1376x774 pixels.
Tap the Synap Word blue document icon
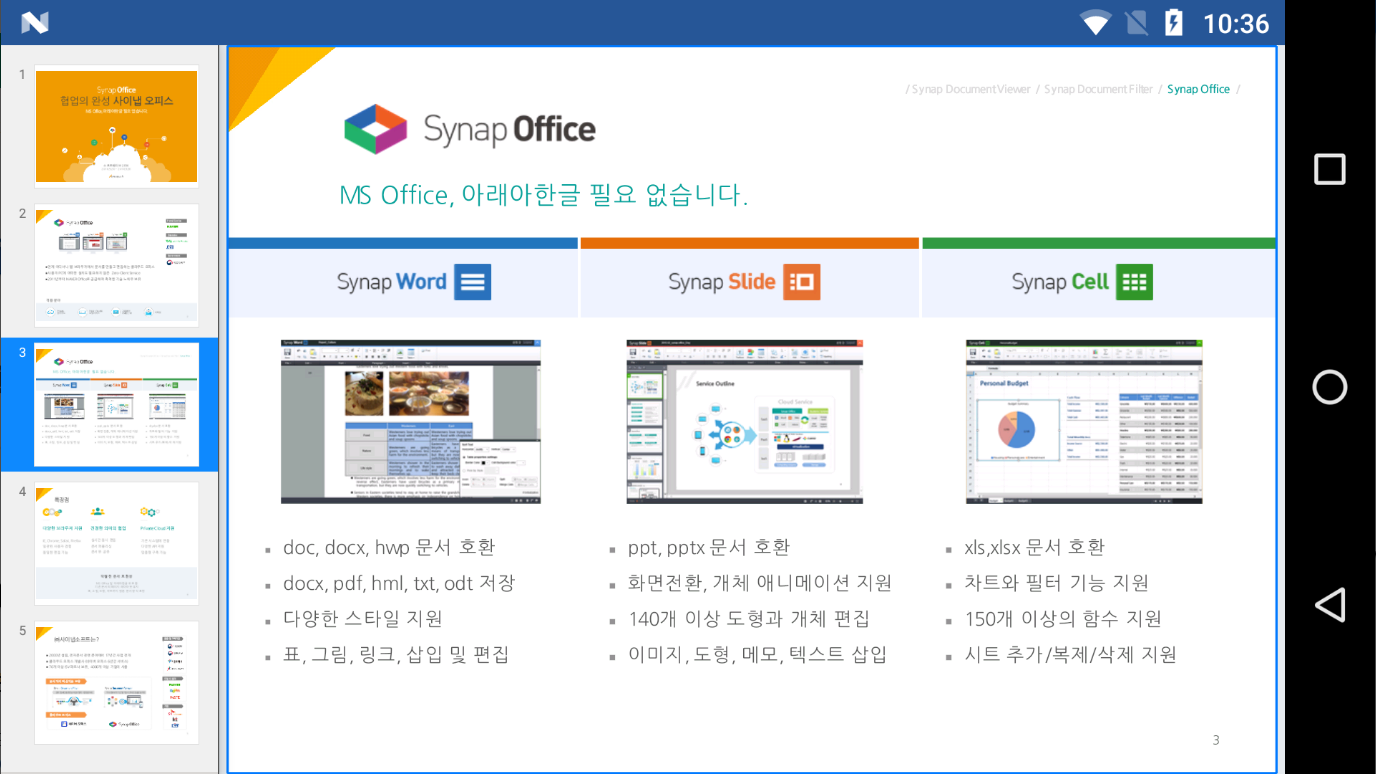point(472,282)
